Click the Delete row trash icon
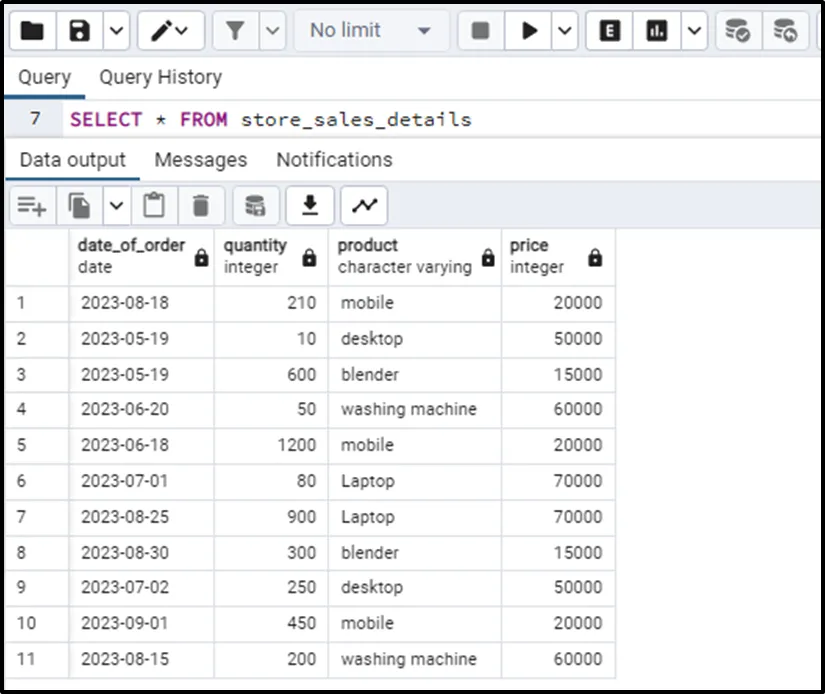This screenshot has width=825, height=694. click(x=201, y=206)
